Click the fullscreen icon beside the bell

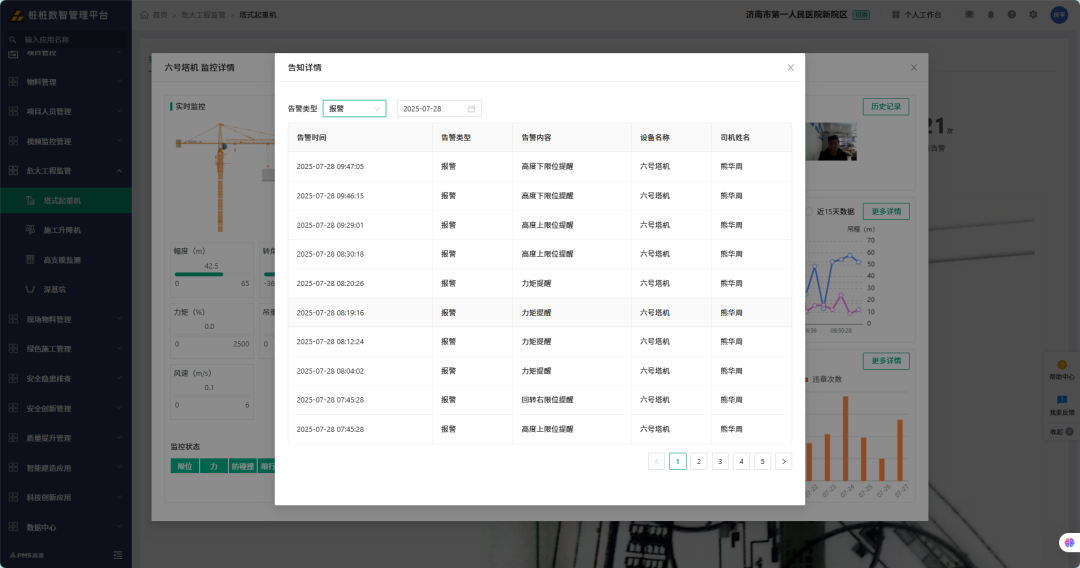click(x=969, y=14)
